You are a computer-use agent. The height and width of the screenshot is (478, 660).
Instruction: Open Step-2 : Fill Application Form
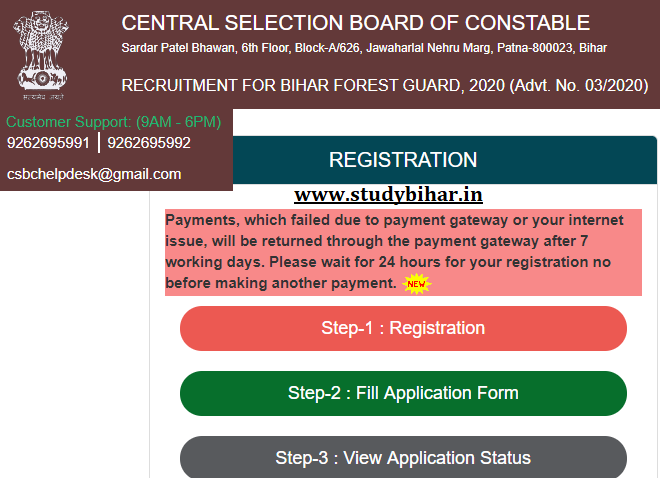click(x=403, y=393)
